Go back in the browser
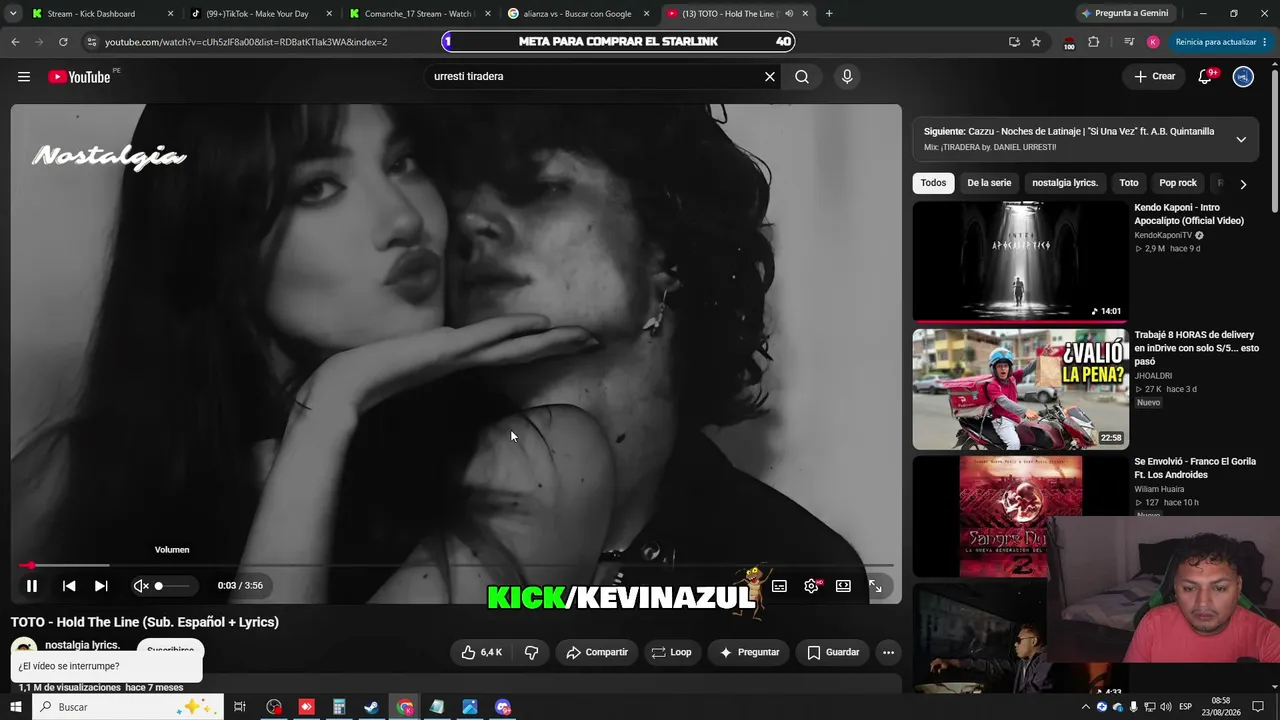The width and height of the screenshot is (1280, 720). click(15, 42)
